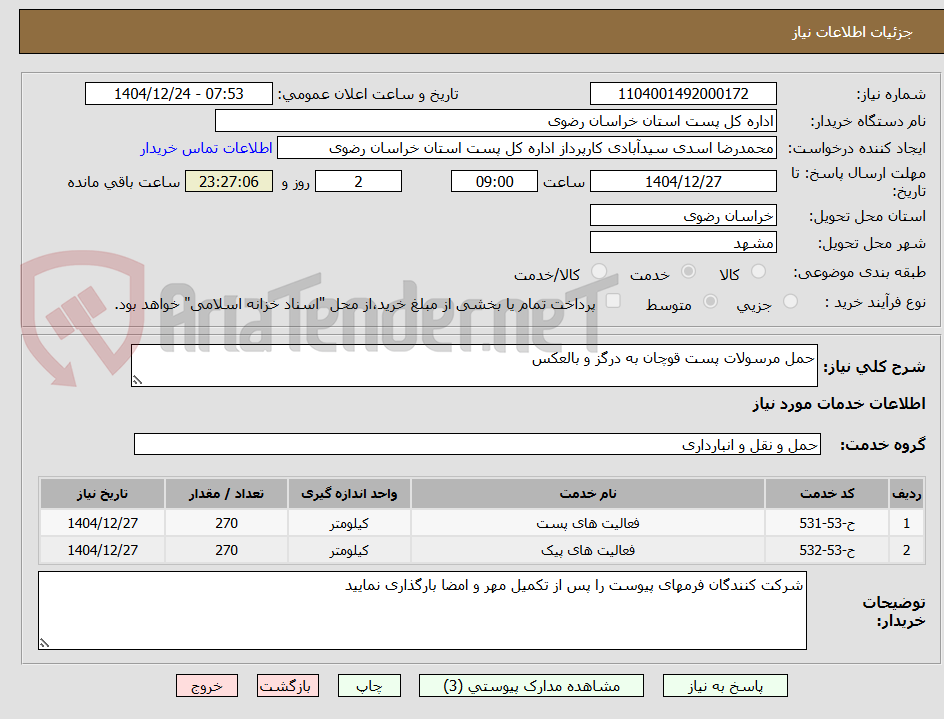944x719 pixels.
Task: Click the deadline hour field 09:00
Action: pyautogui.click(x=494, y=181)
